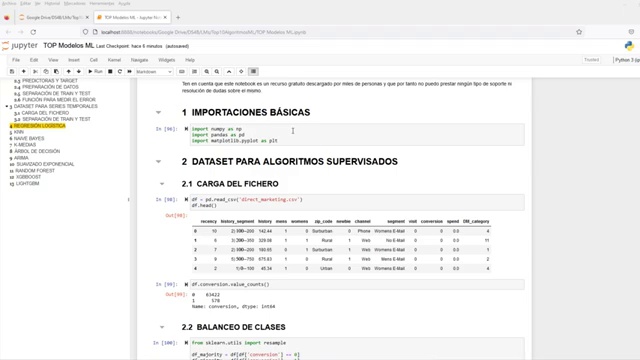The width and height of the screenshot is (640, 360).
Task: Click the df.conversion.value_counts() code cell
Action: (357, 284)
